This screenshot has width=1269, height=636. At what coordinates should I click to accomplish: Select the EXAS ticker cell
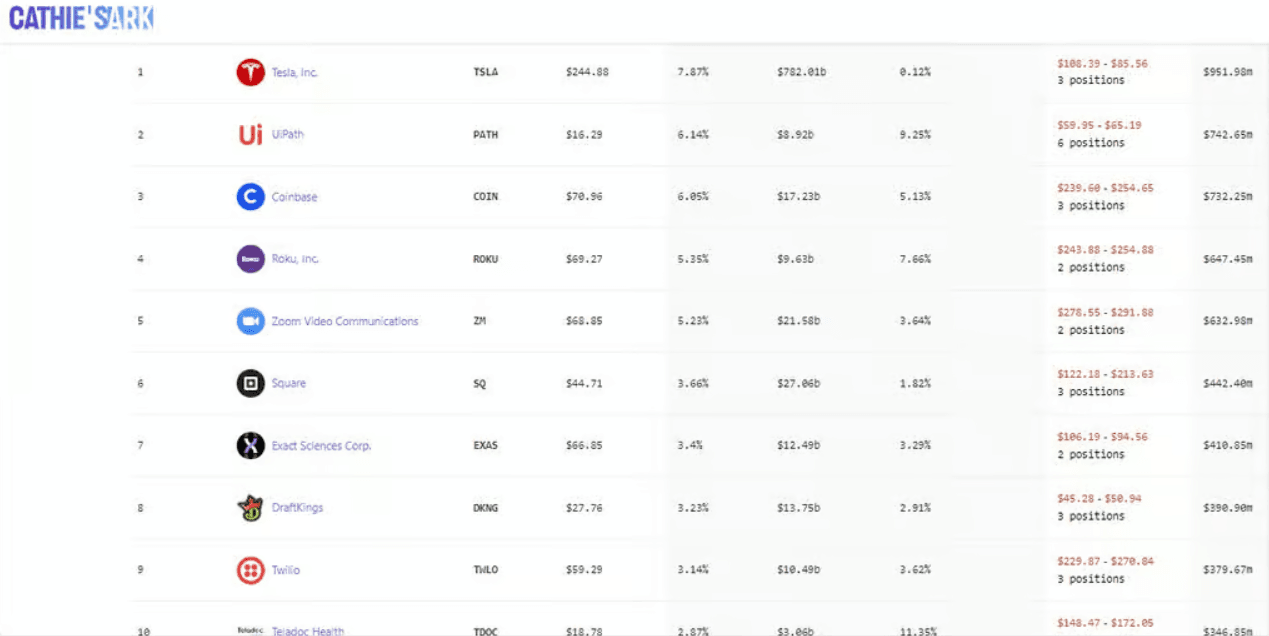(485, 446)
